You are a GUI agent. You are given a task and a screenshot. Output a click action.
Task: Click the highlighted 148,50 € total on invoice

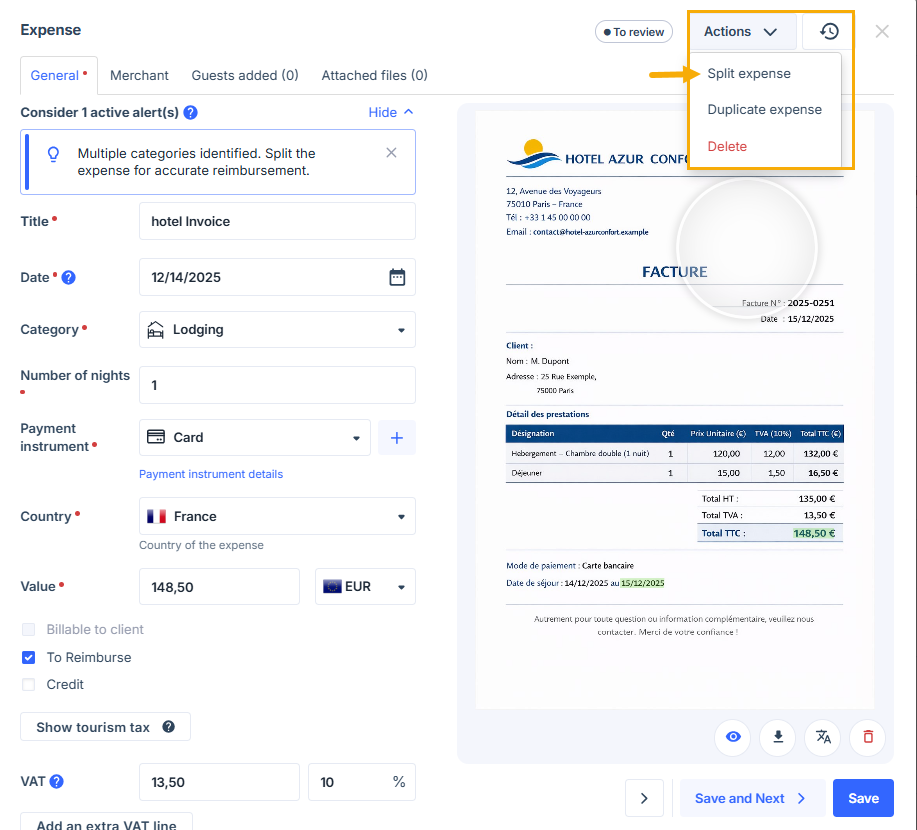coord(814,533)
